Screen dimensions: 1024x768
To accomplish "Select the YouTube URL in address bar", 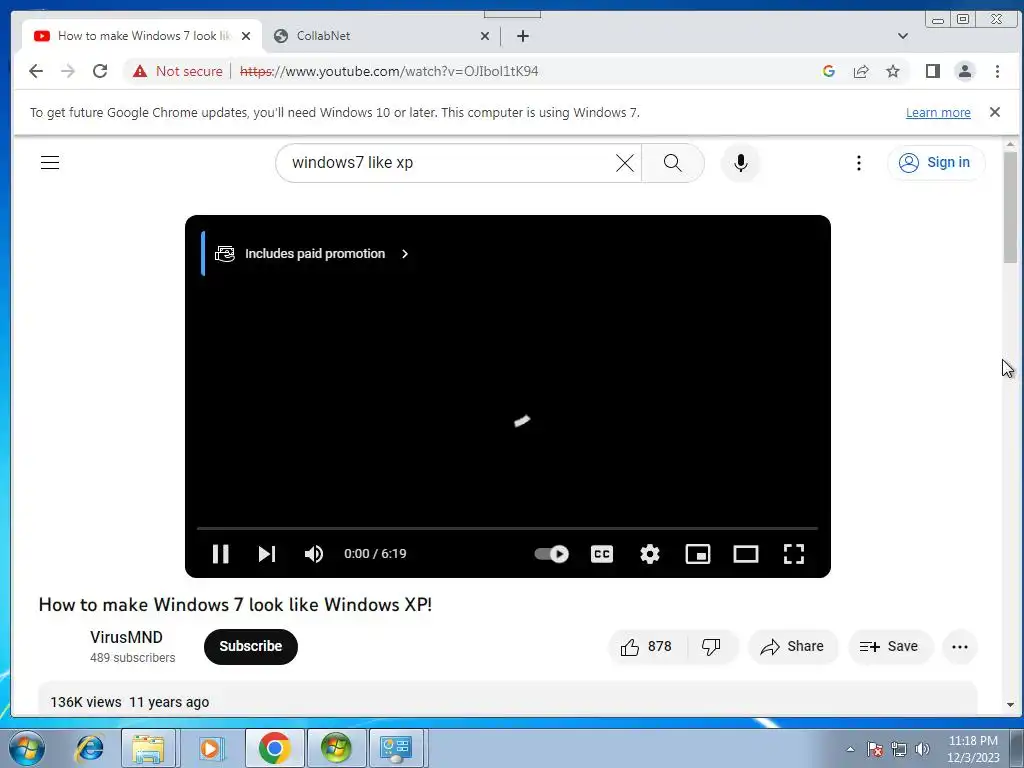I will coord(389,71).
